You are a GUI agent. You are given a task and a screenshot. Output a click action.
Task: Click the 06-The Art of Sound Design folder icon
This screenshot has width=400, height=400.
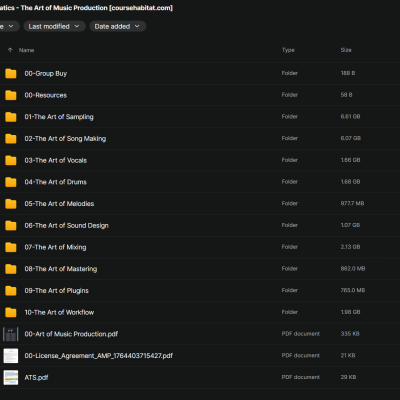tap(11, 225)
